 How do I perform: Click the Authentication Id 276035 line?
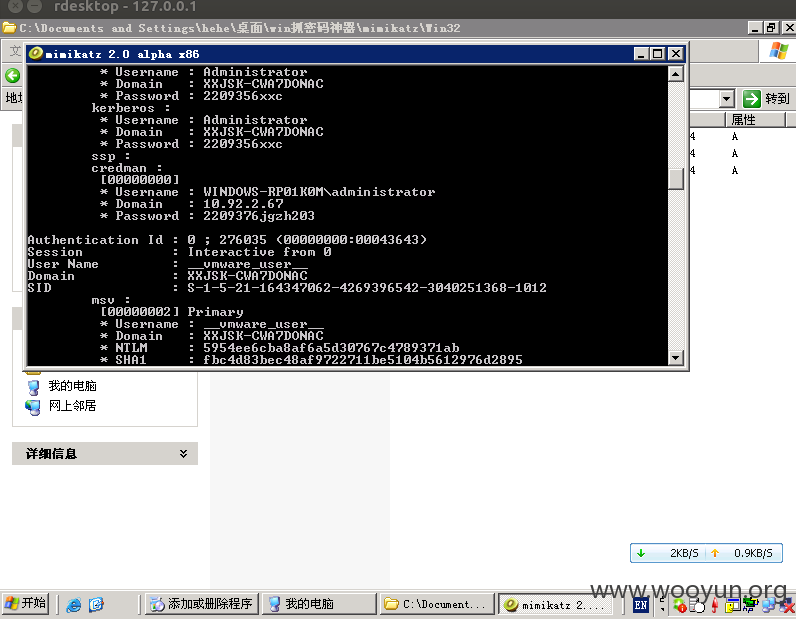[227, 240]
